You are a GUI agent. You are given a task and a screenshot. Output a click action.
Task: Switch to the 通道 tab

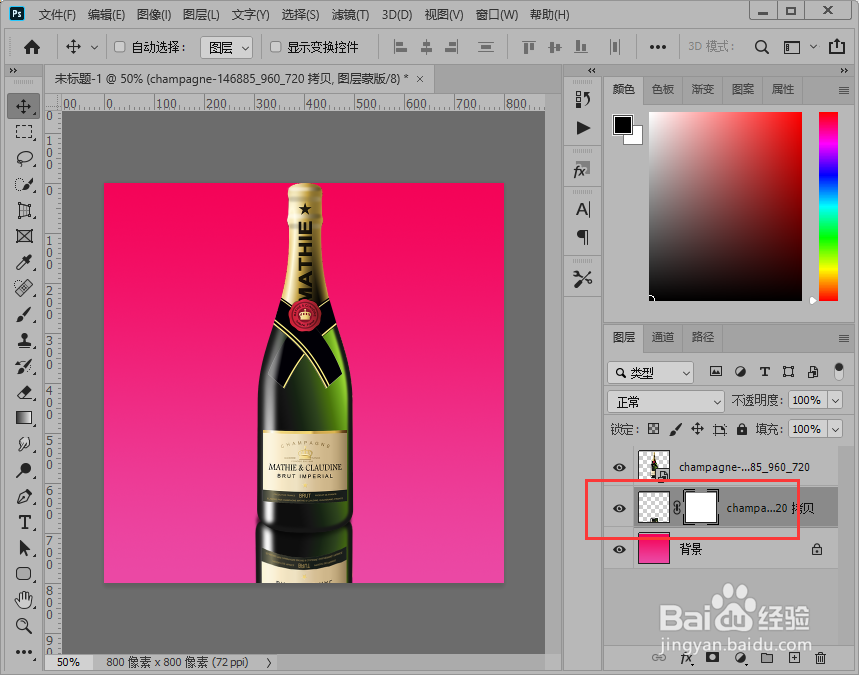coord(663,337)
